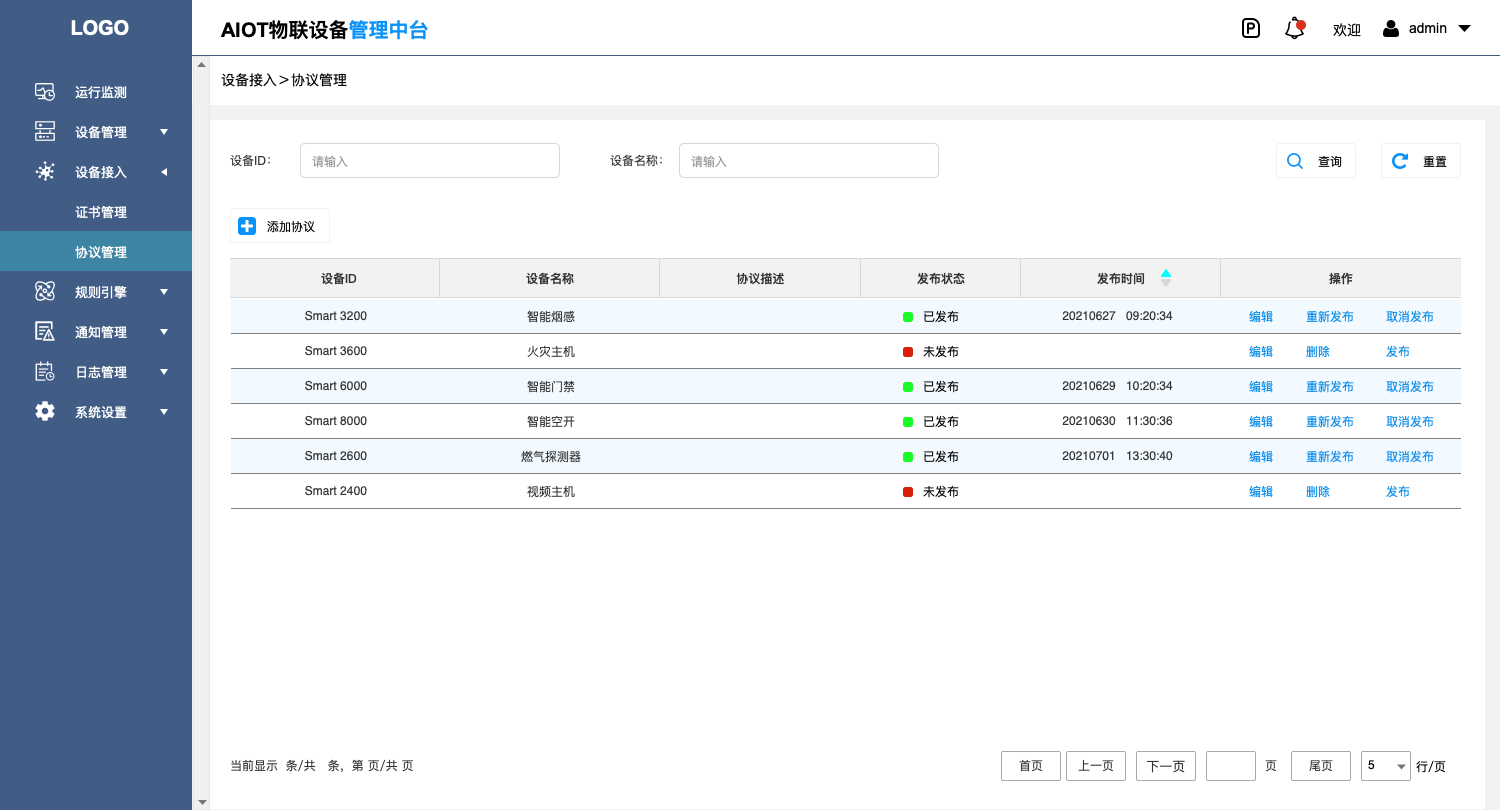1500x810 pixels.
Task: Click the 火灾主机 device name cell
Action: coord(551,351)
